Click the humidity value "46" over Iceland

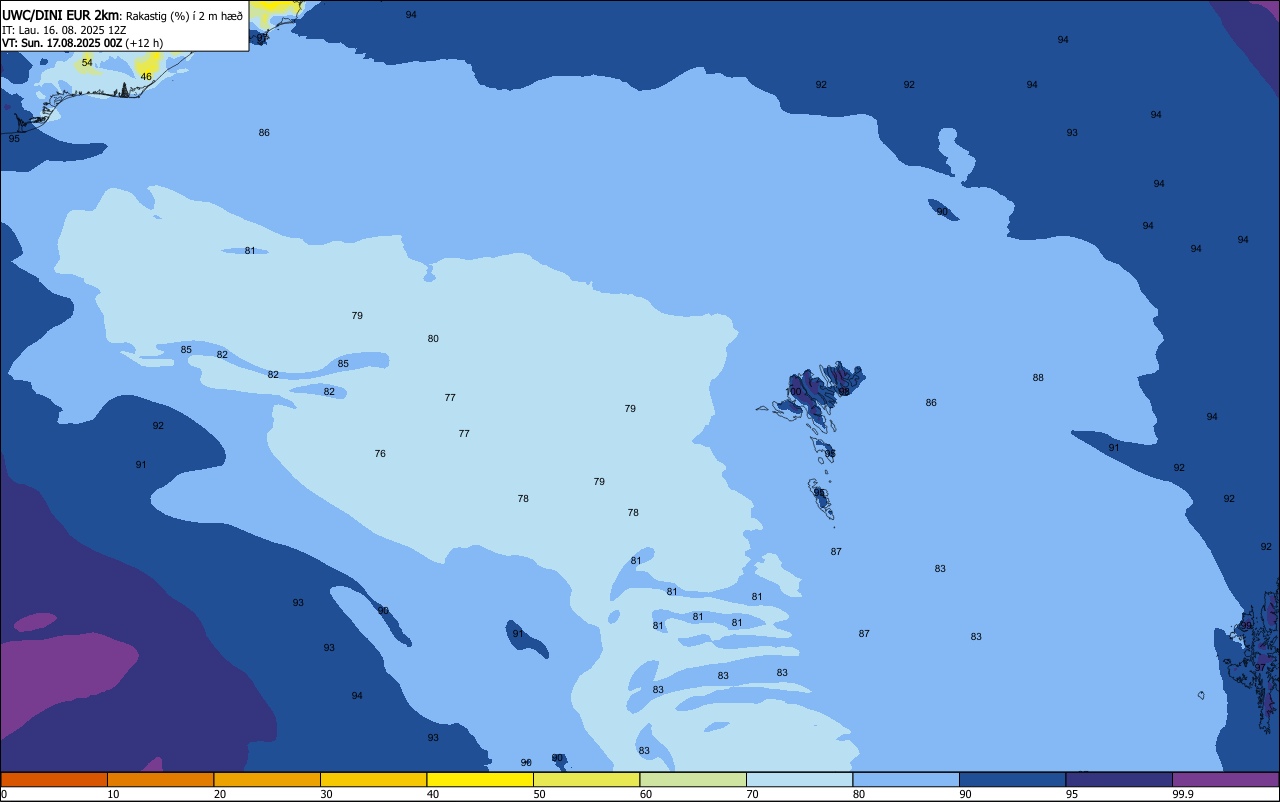tap(146, 77)
